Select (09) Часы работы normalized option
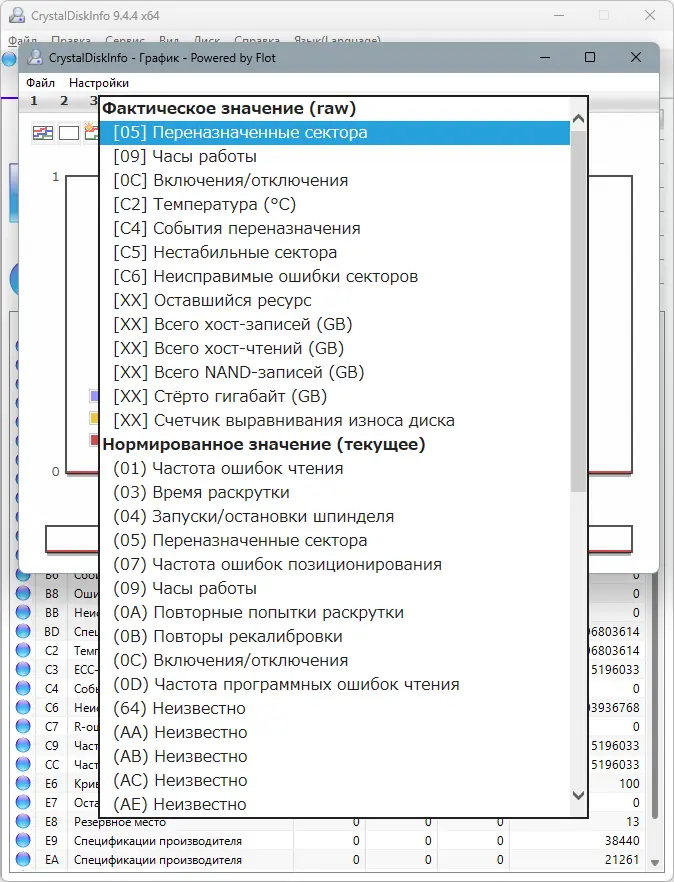This screenshot has width=674, height=882. (x=335, y=588)
